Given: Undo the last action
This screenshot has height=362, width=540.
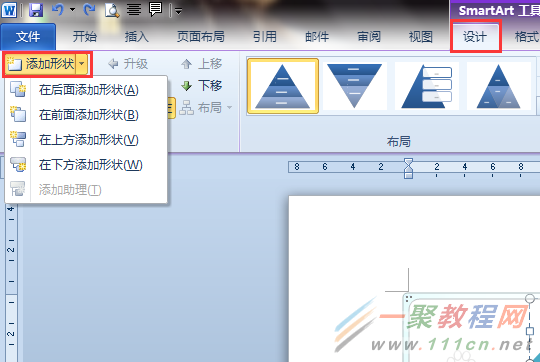Looking at the screenshot, I should tap(58, 10).
